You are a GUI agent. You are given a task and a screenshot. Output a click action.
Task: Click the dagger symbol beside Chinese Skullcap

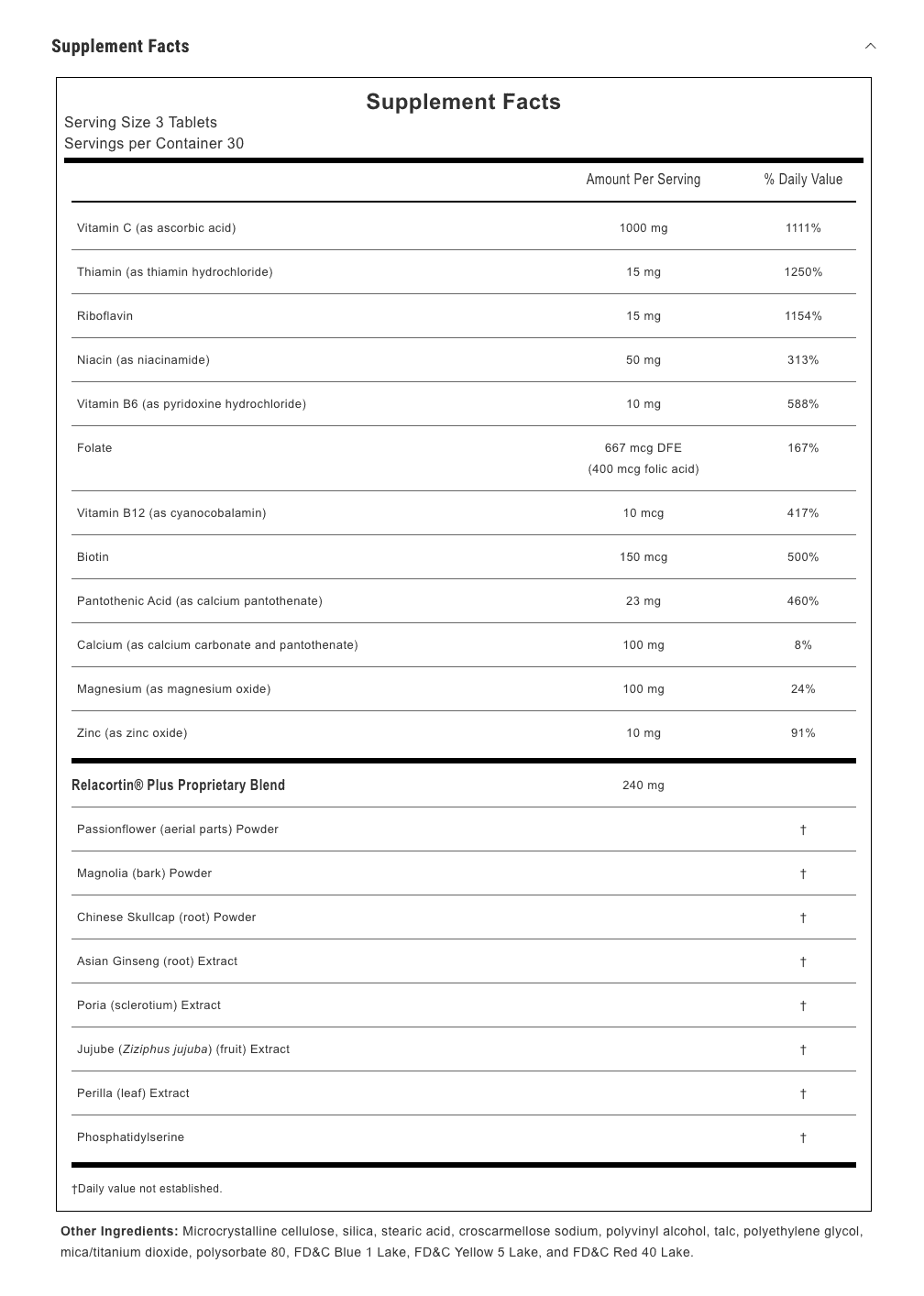[x=803, y=917]
